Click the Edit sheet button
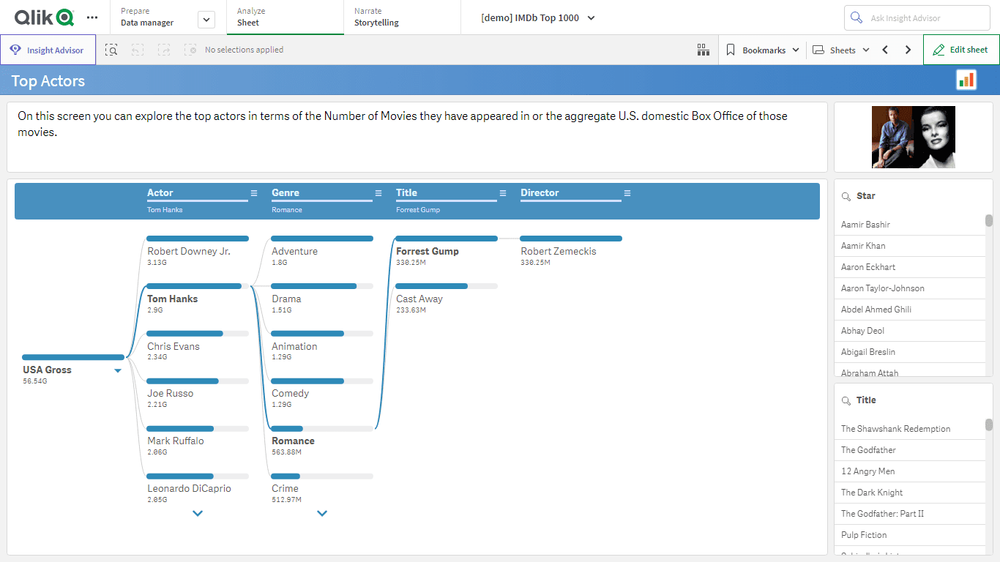1000x562 pixels. pyautogui.click(x=960, y=50)
